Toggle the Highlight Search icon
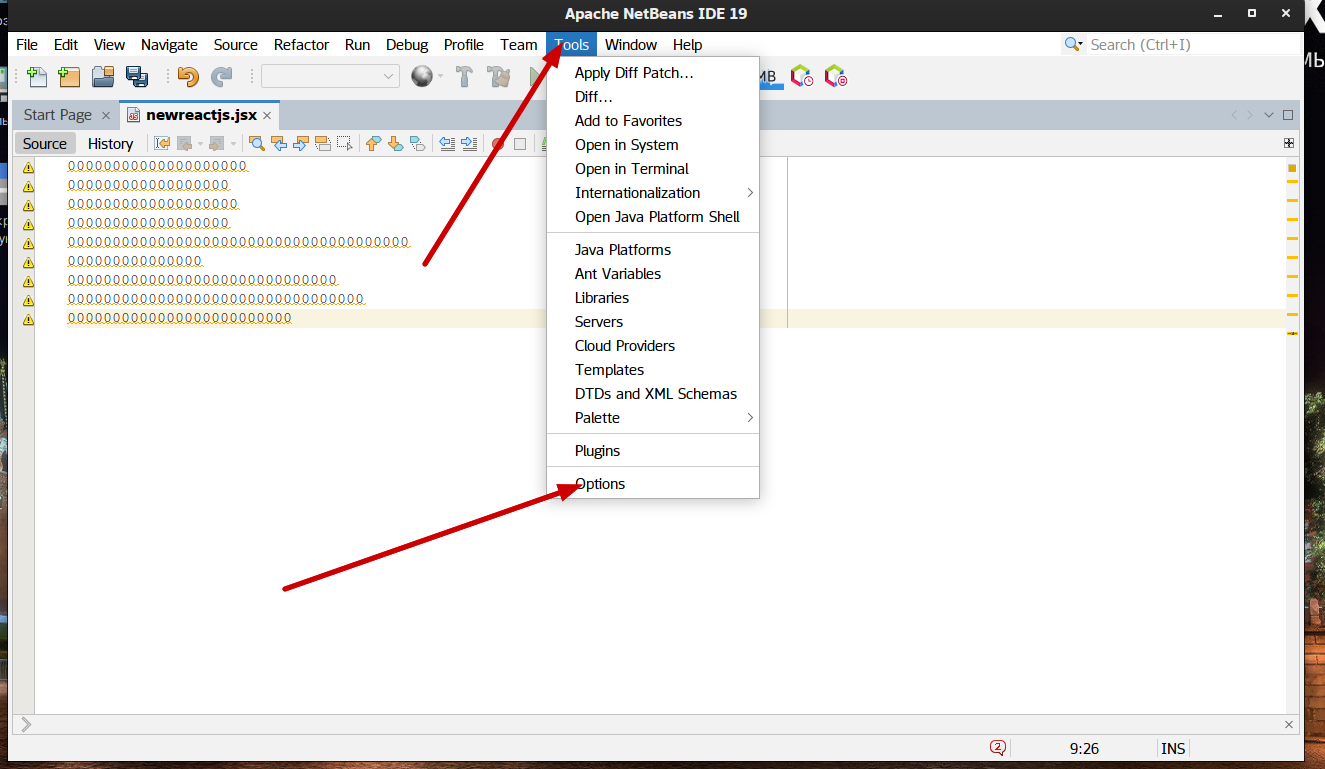 click(323, 144)
